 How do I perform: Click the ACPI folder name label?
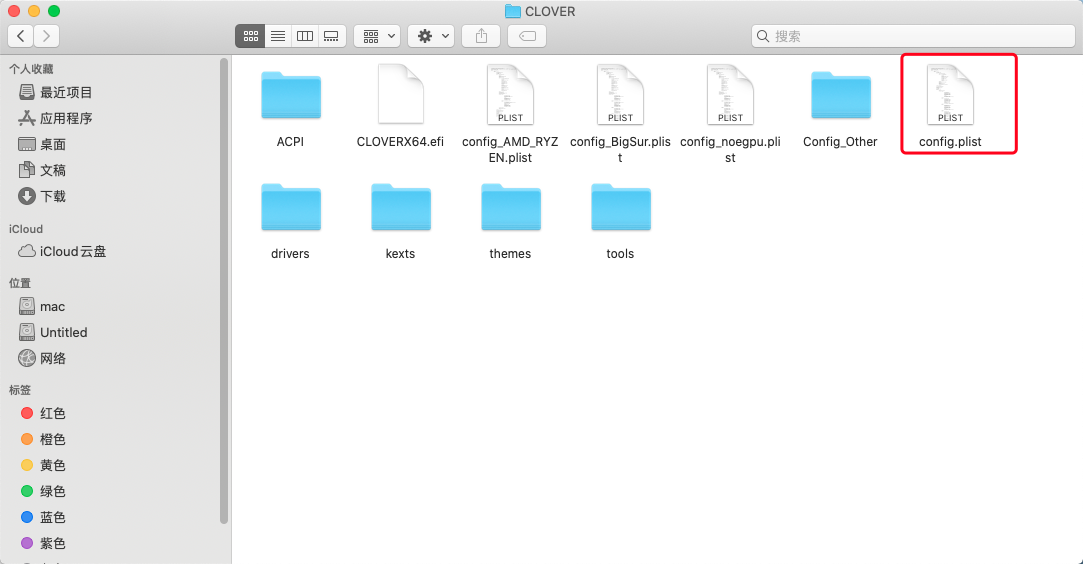point(290,142)
